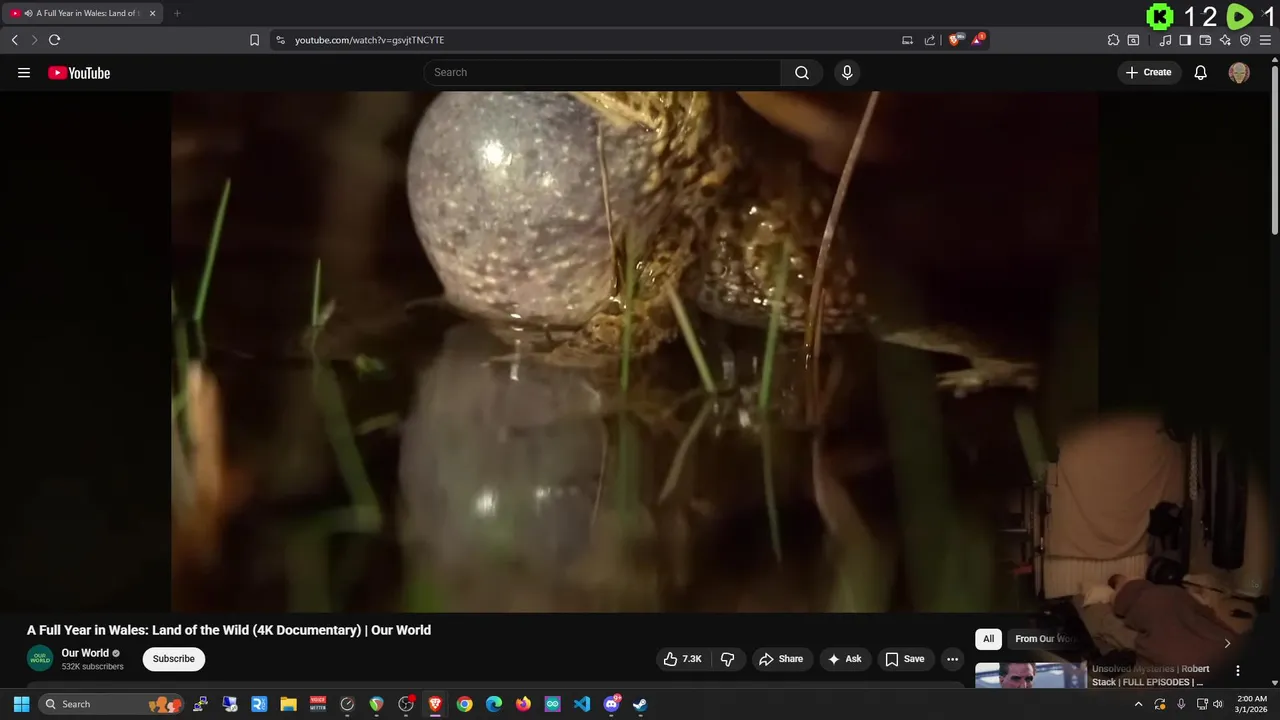This screenshot has width=1280, height=720.
Task: Select the All filter chip
Action: [x=988, y=639]
